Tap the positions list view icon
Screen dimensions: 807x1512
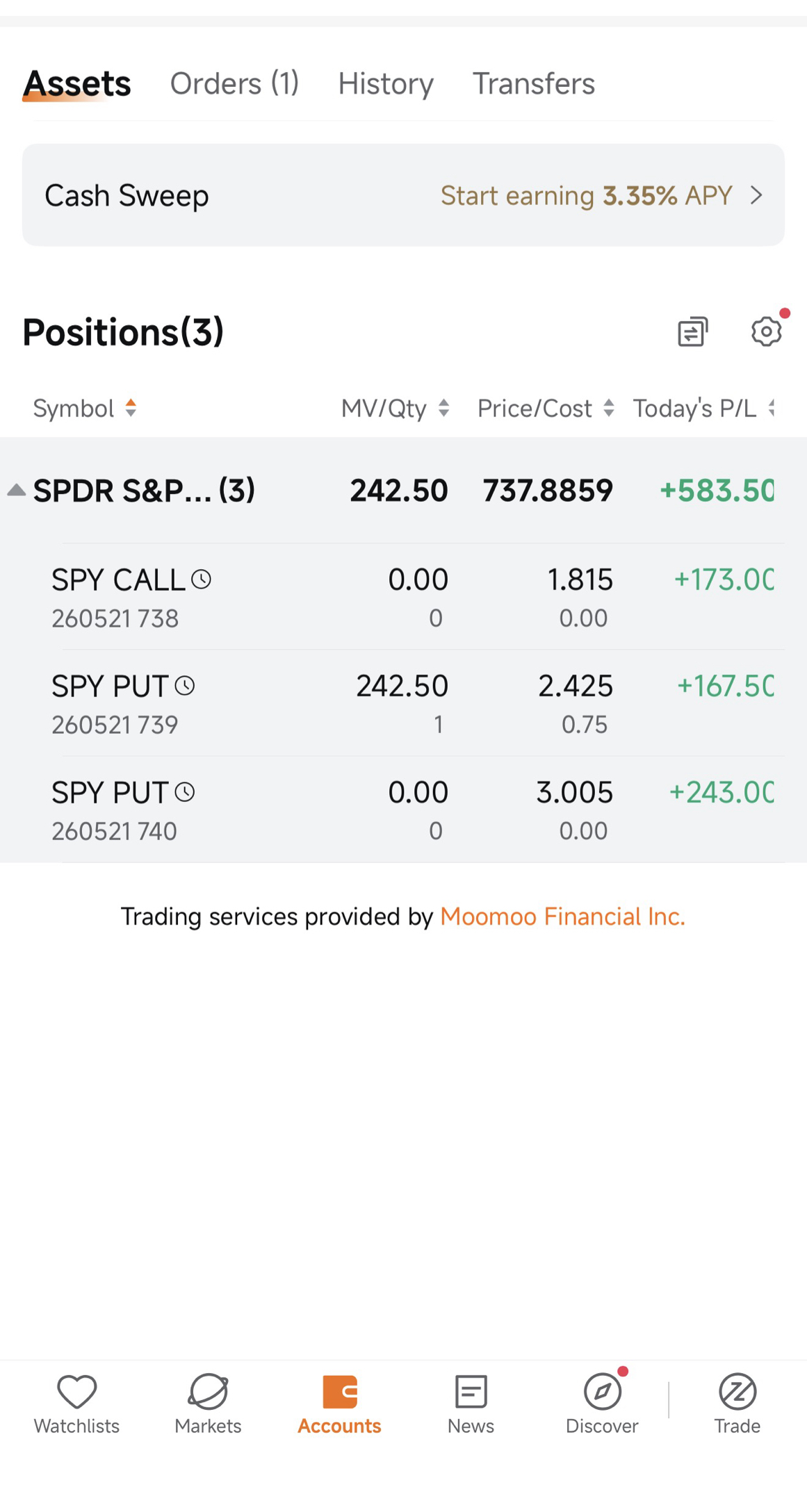[692, 331]
